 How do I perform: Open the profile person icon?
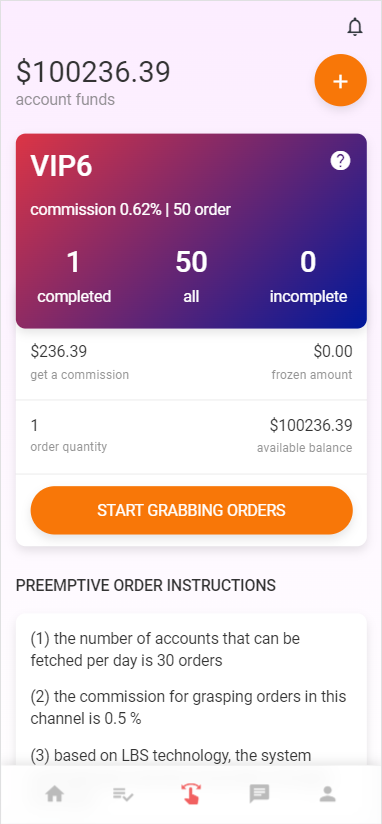click(x=328, y=794)
